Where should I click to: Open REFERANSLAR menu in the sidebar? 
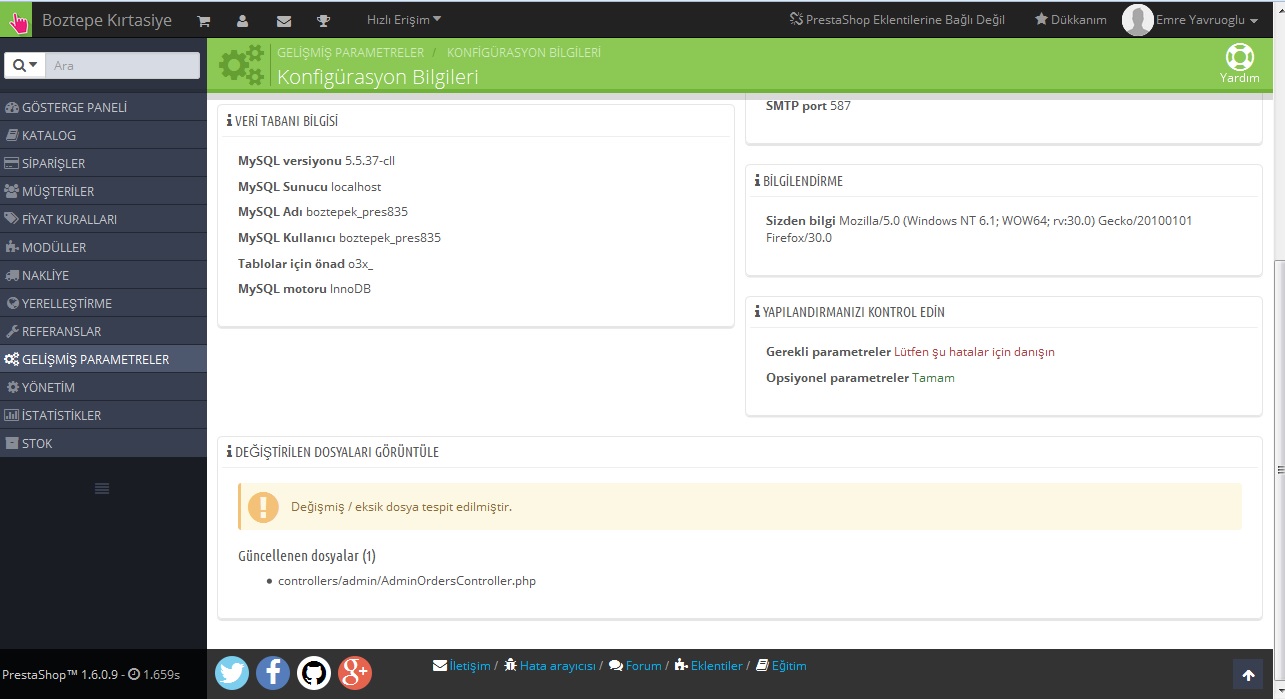[103, 331]
